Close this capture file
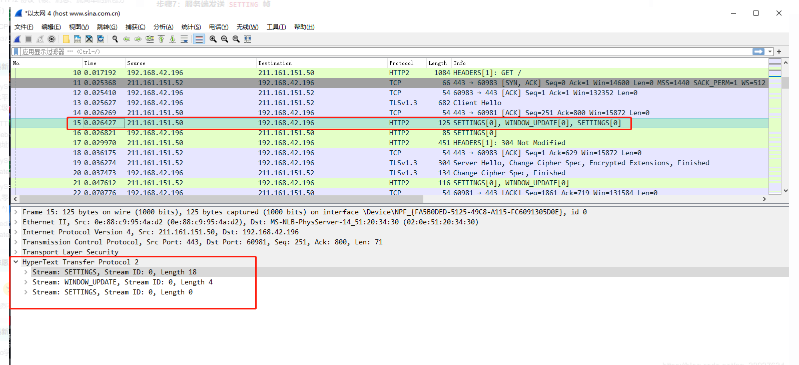Viewport: 799px width, 365px height. click(89, 39)
